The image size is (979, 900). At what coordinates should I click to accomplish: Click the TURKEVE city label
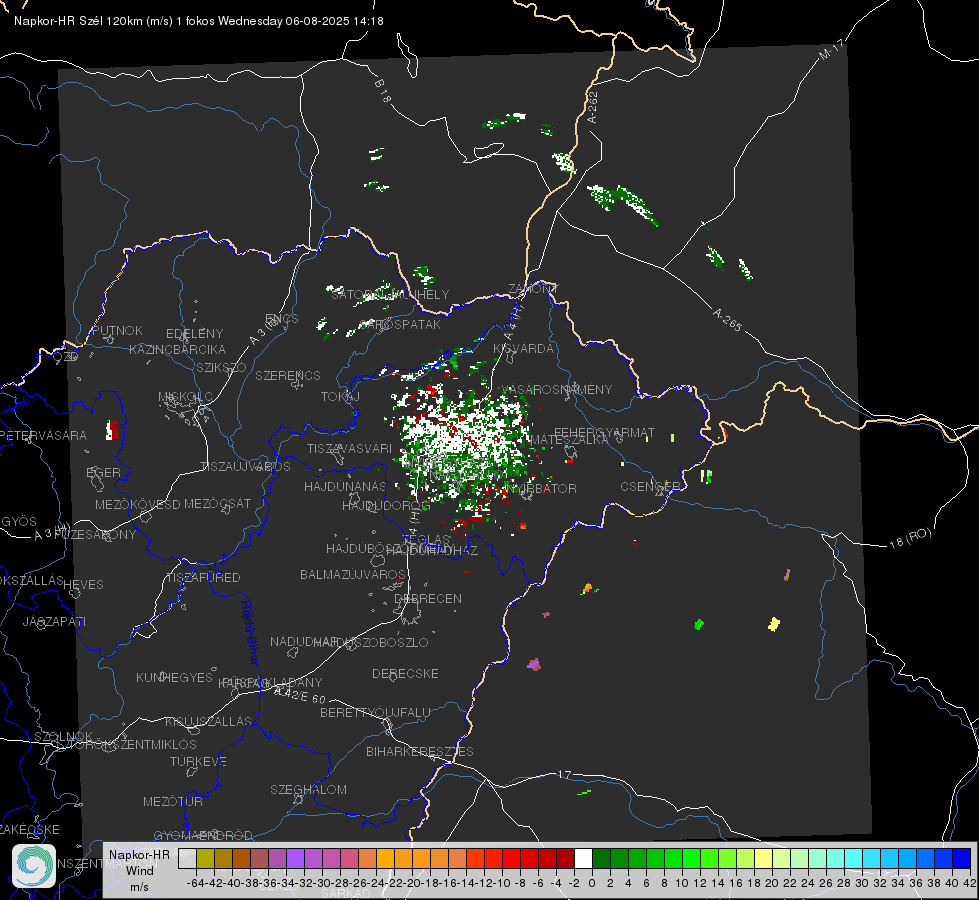[198, 761]
